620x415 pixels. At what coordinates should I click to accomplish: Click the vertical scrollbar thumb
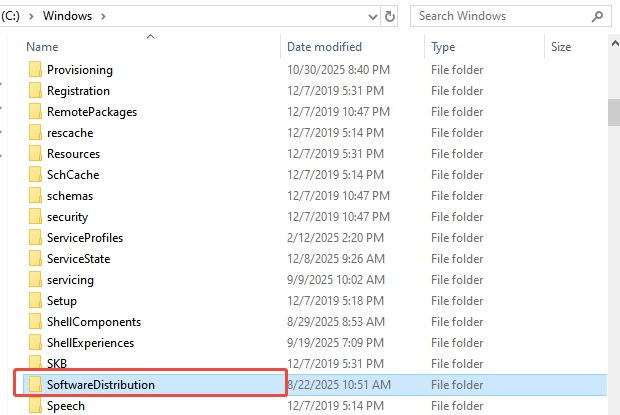[612, 111]
